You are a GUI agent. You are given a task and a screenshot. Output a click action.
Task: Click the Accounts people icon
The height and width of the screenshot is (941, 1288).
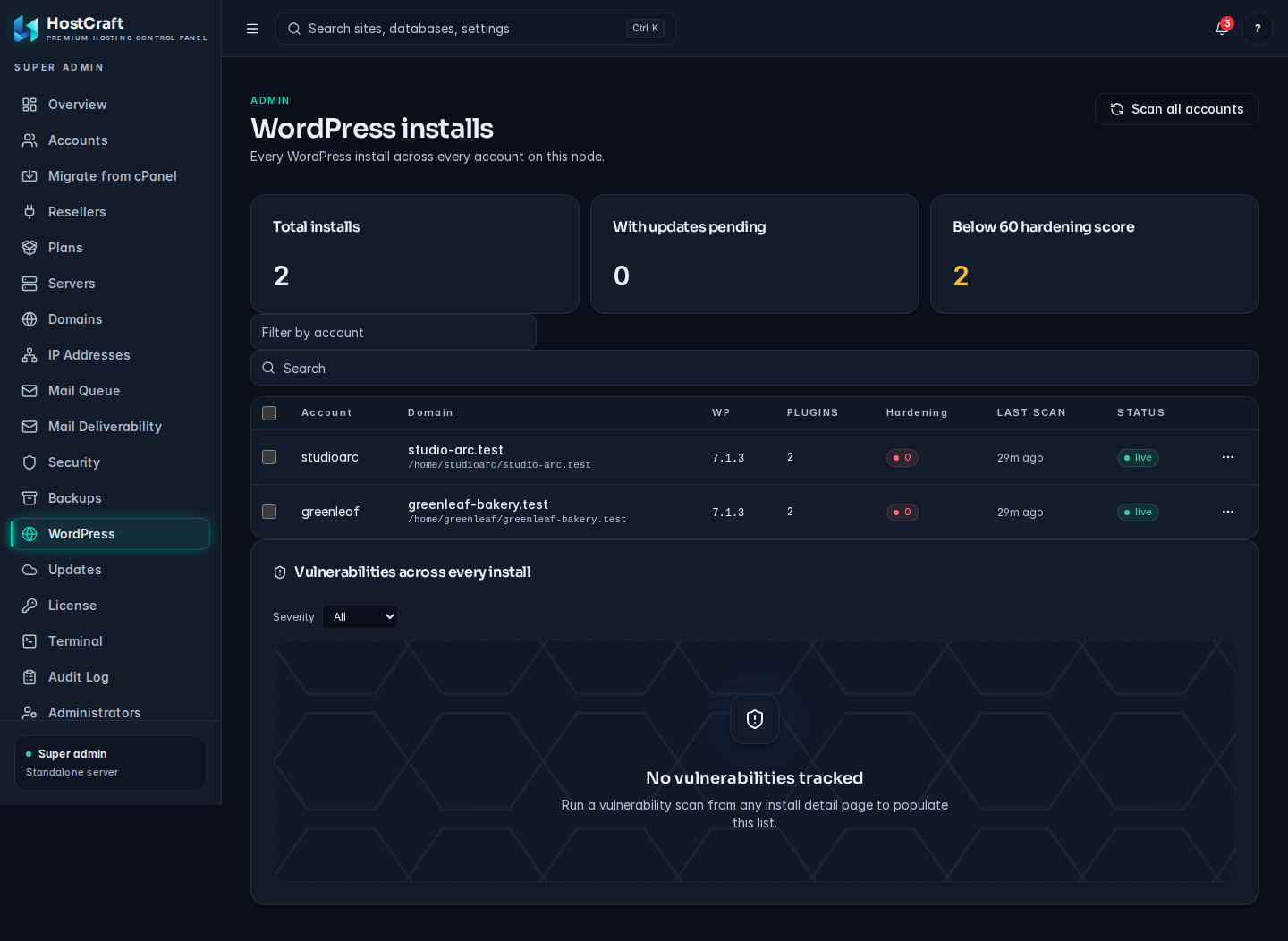30,140
